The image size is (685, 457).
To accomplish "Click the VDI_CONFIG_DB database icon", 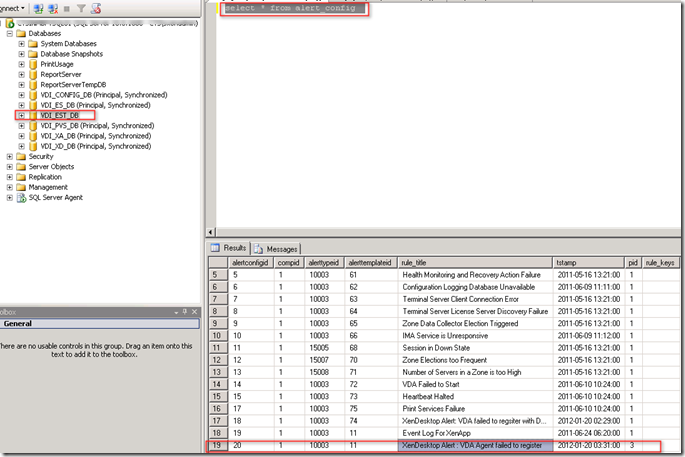I will [x=33, y=95].
